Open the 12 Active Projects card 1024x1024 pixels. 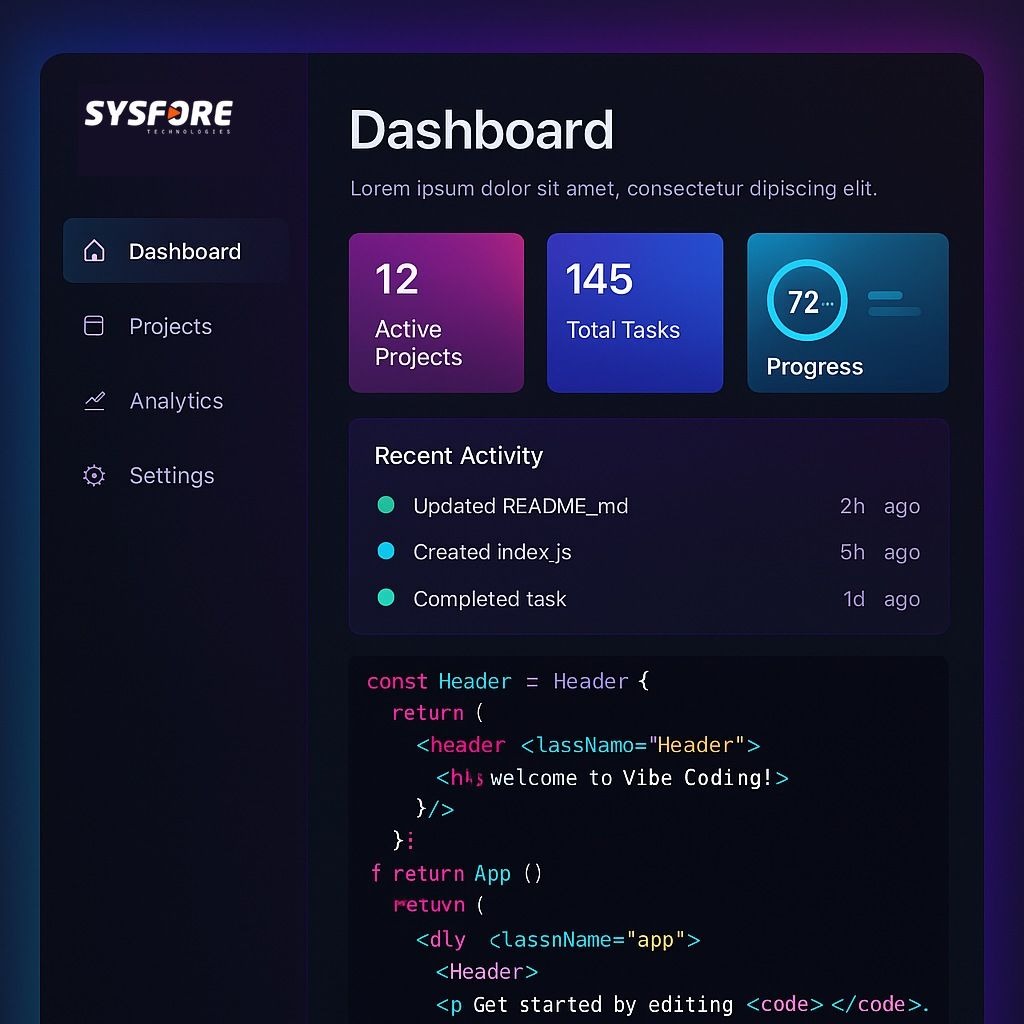tap(436, 311)
